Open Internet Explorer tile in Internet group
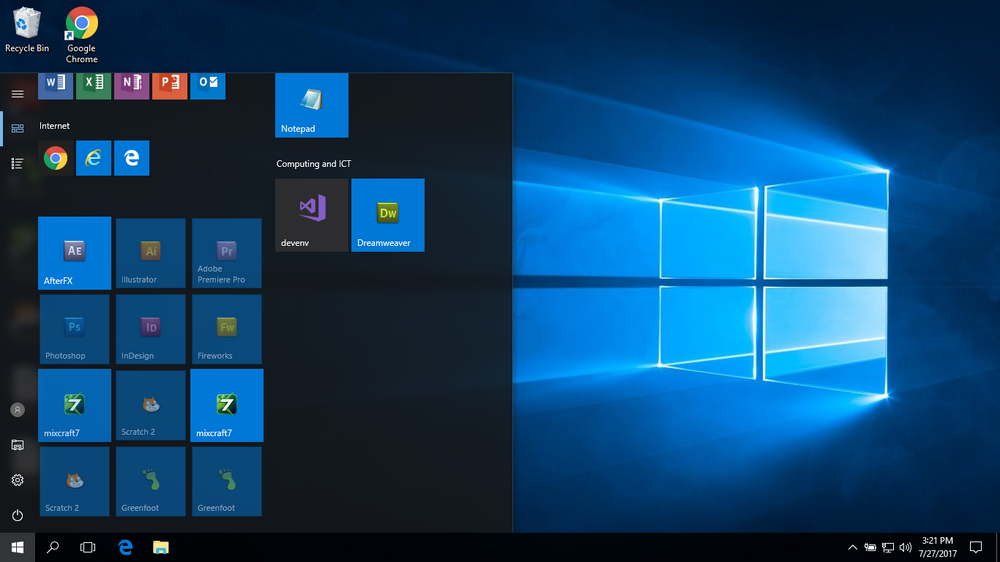Screen dimensions: 1000x562 pos(94,158)
